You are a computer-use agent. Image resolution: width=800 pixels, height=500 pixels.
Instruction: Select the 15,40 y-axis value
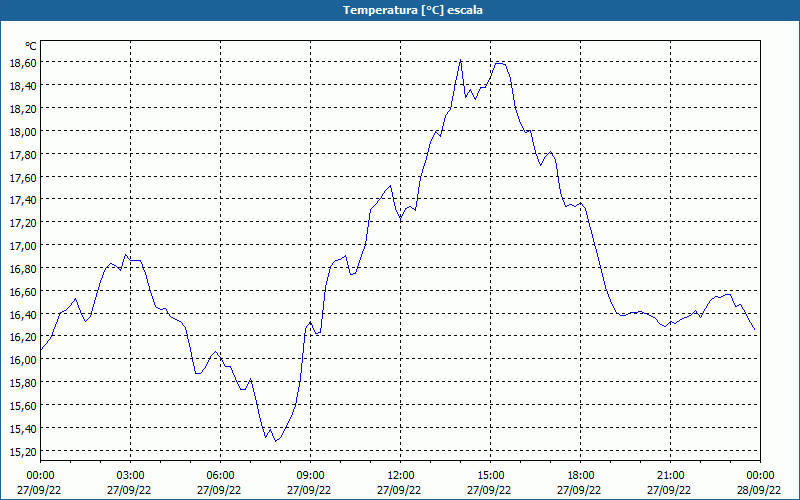23,429
